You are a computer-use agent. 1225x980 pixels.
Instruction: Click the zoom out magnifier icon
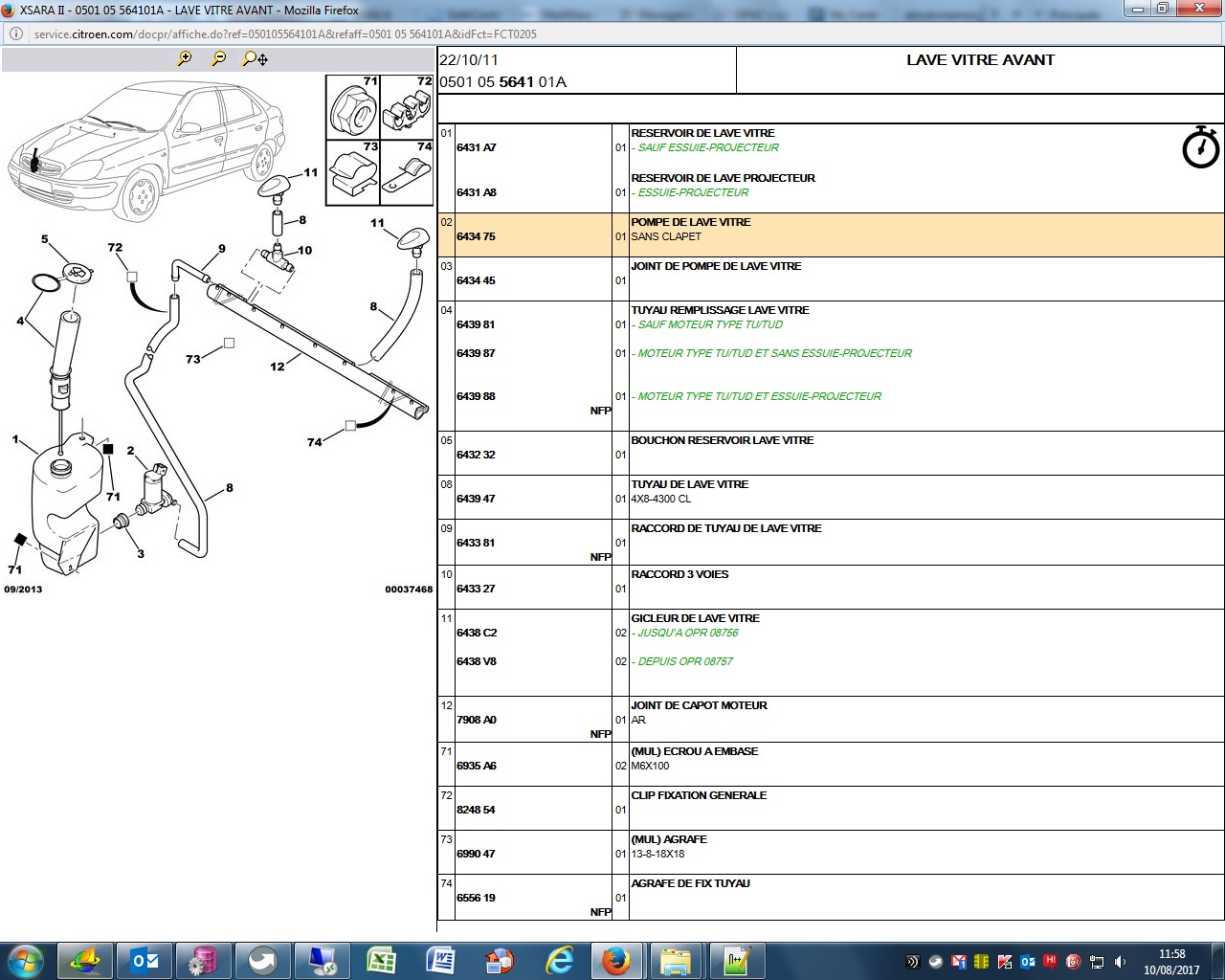coord(219,58)
